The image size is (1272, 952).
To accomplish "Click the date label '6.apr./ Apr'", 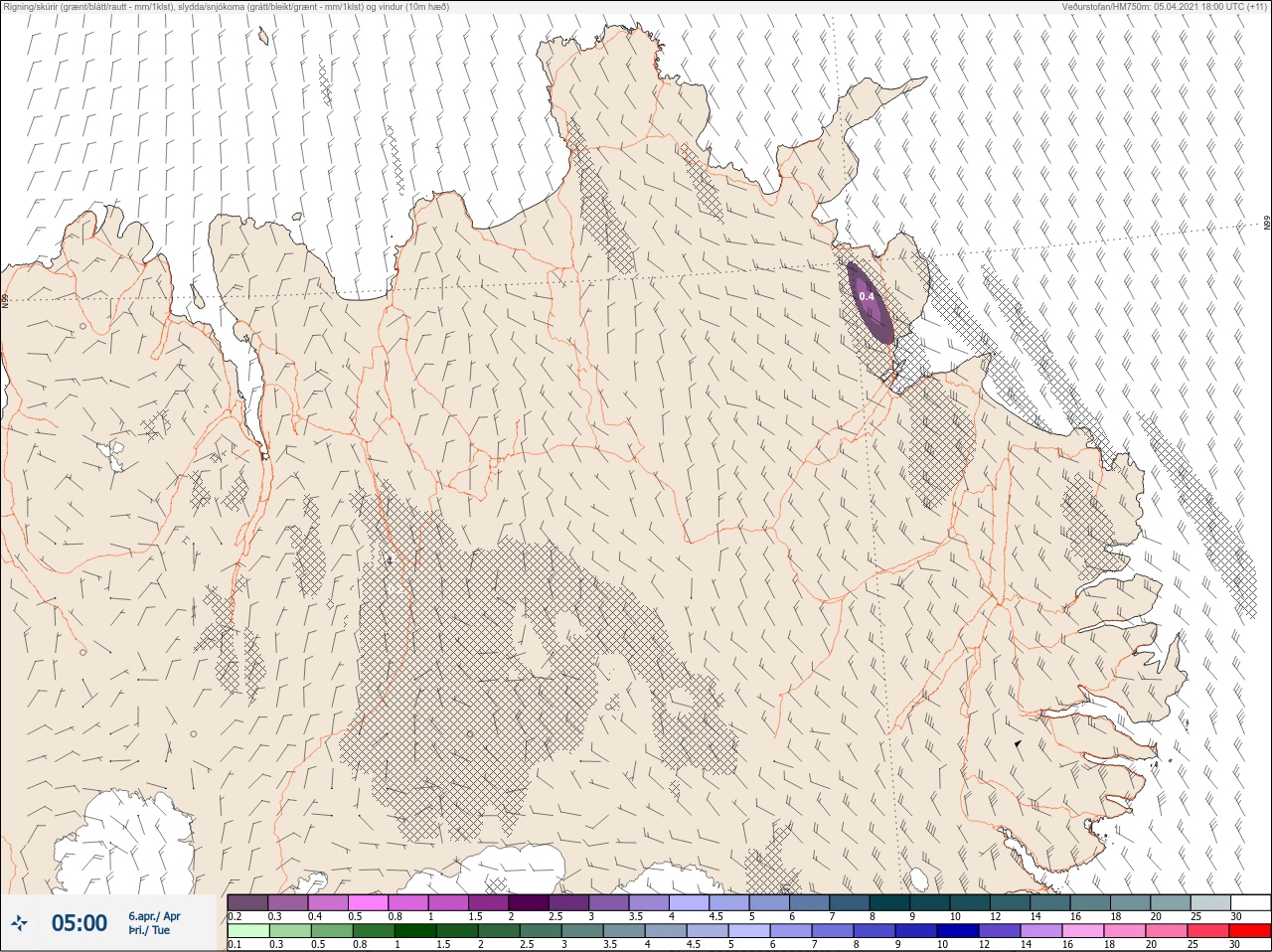I will pos(154,915).
